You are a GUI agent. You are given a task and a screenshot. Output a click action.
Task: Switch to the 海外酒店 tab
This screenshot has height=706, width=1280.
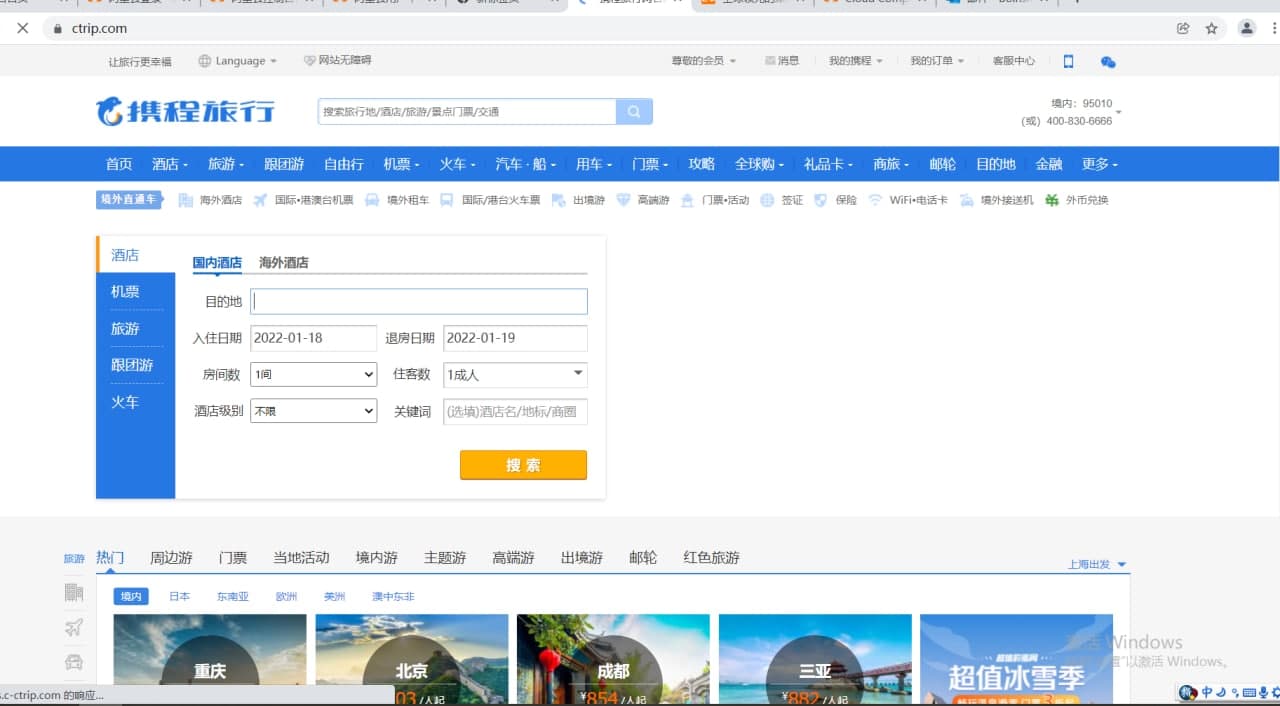pos(284,263)
